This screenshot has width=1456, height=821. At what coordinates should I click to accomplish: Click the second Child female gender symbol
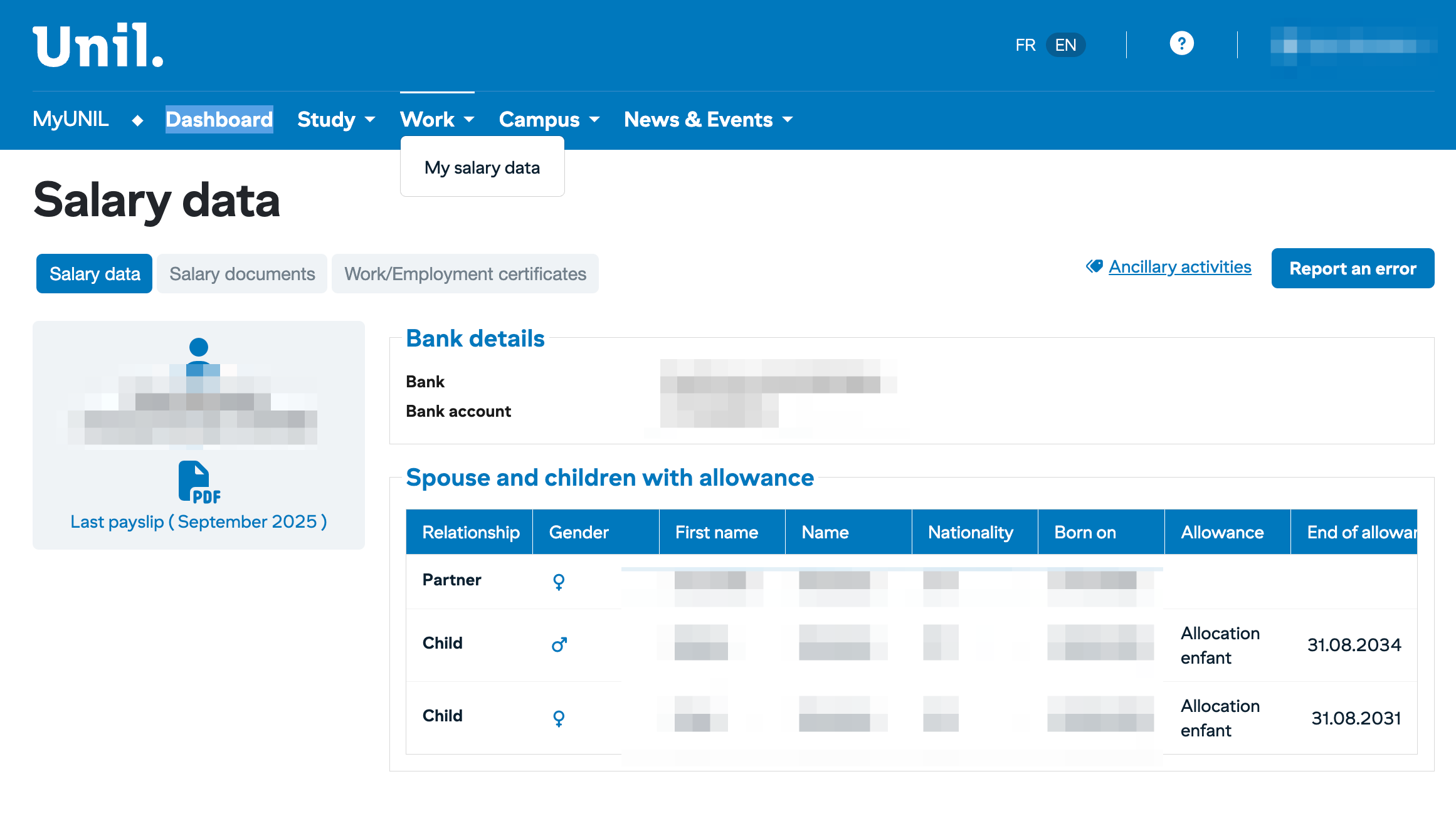[x=559, y=718]
